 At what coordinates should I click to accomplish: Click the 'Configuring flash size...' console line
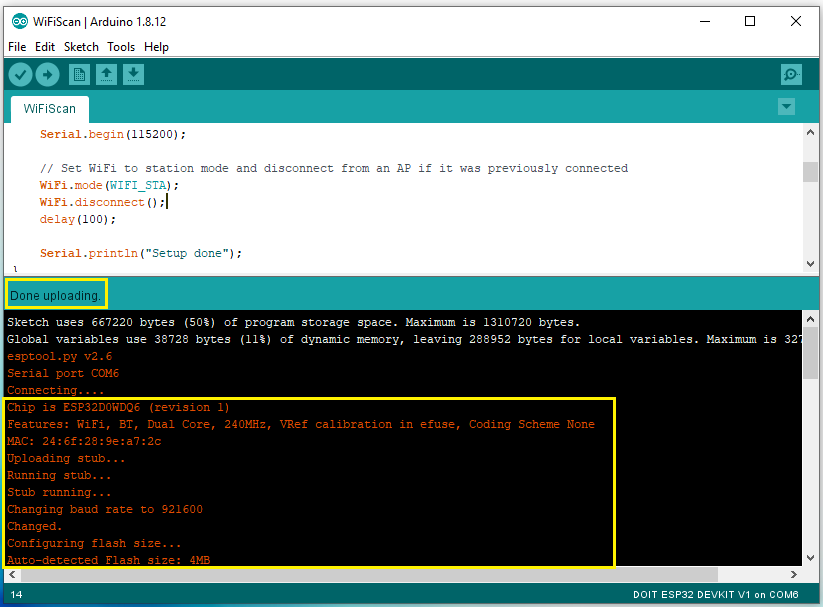click(x=94, y=543)
